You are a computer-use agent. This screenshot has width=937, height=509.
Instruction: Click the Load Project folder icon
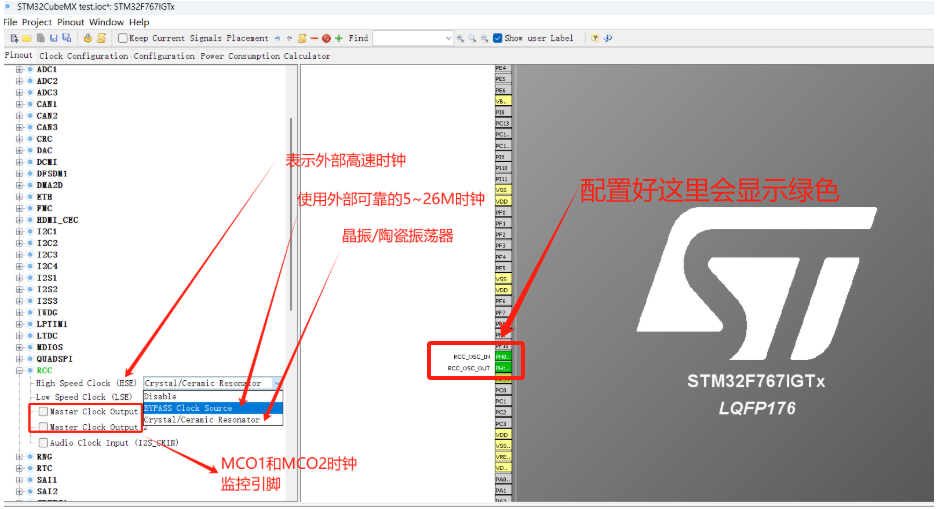tap(27, 38)
